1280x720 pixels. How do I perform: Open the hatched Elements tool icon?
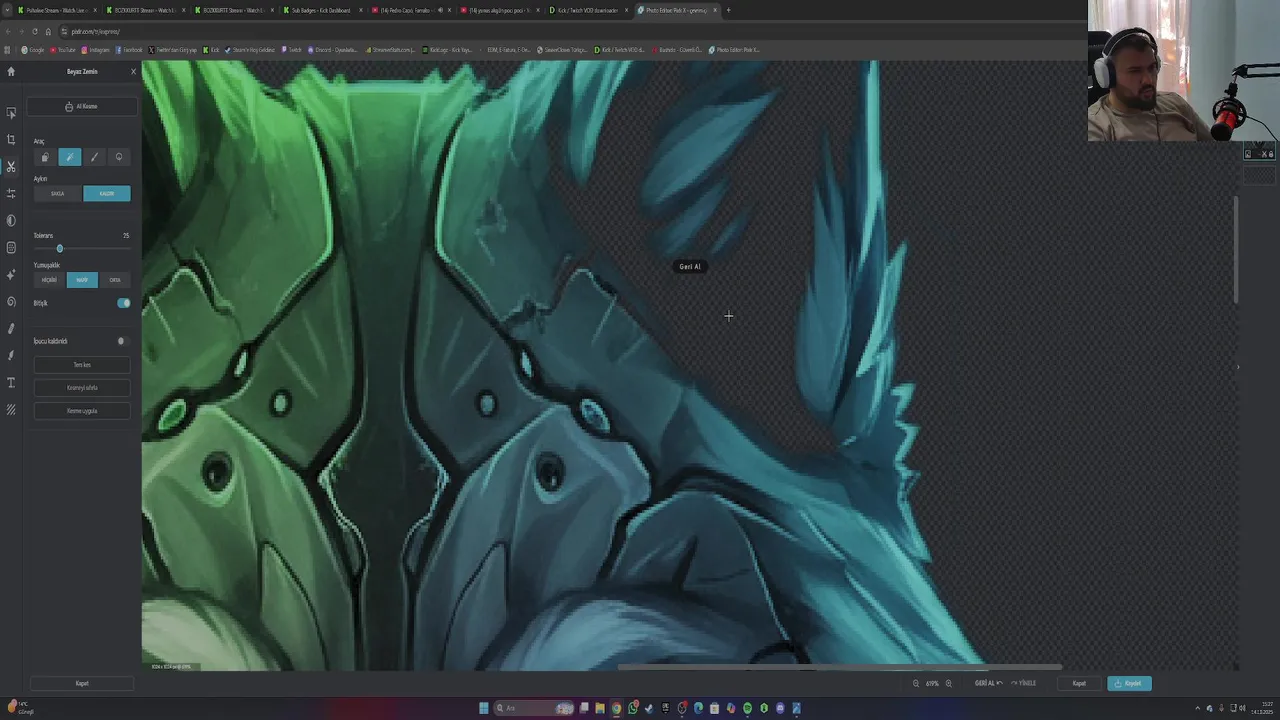(11, 409)
